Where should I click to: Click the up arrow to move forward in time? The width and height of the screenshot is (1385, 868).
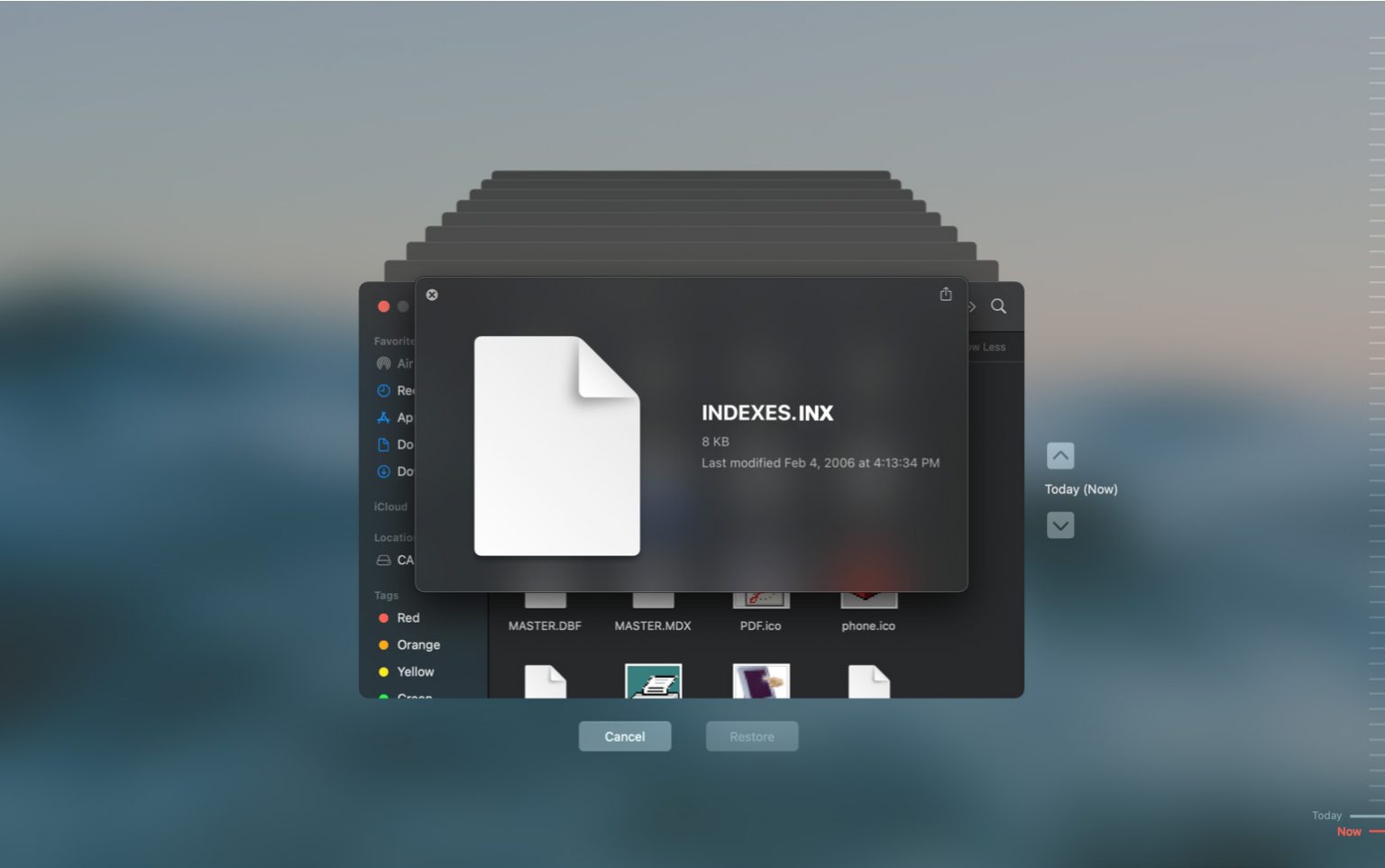point(1060,457)
